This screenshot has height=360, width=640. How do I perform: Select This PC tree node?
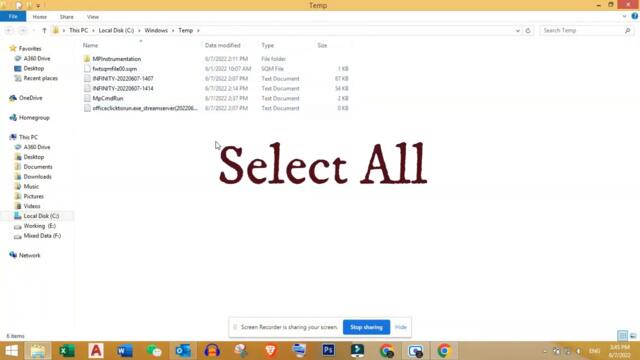pos(28,137)
